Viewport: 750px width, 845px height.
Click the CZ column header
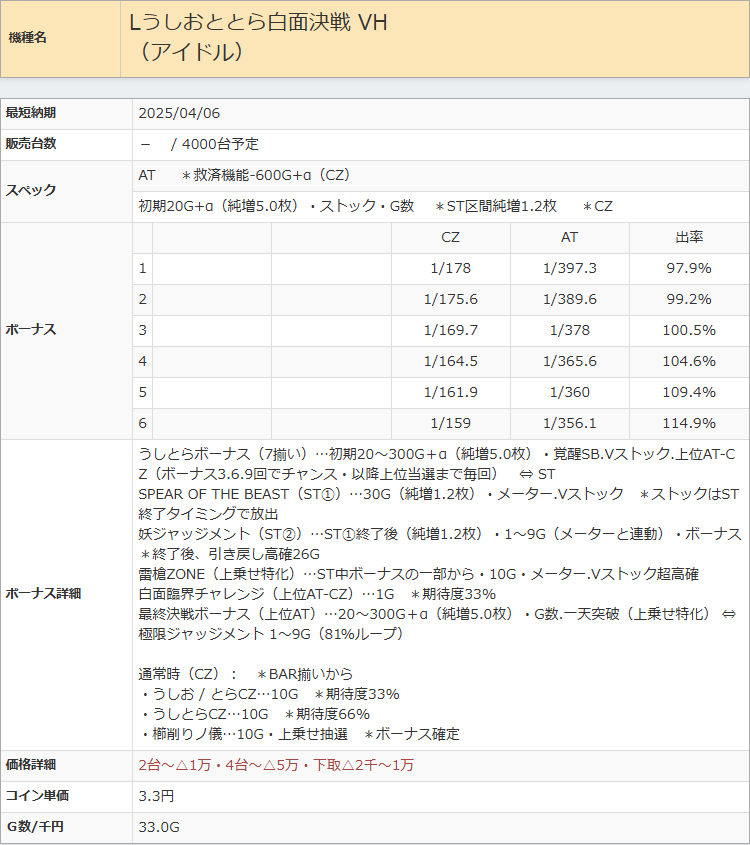pos(450,237)
